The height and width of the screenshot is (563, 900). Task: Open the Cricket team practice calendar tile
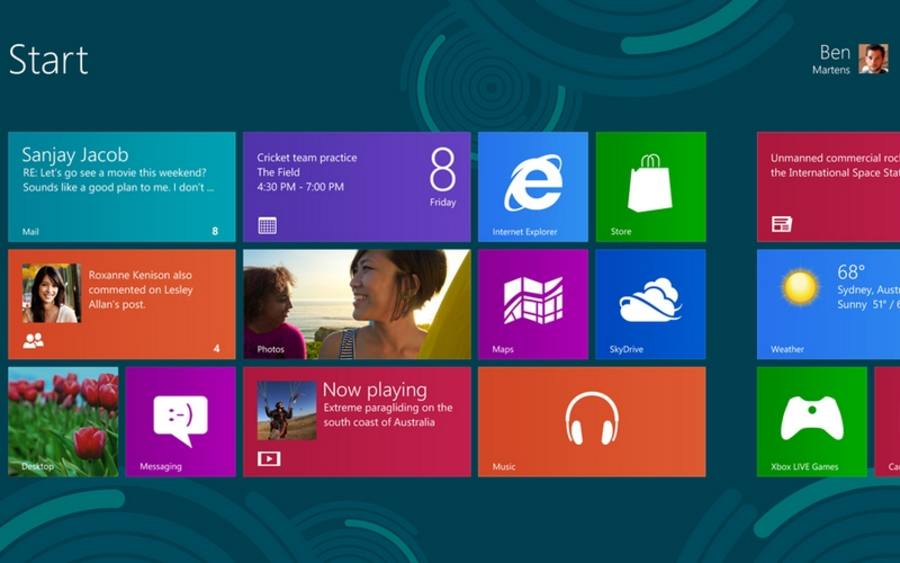pos(356,187)
